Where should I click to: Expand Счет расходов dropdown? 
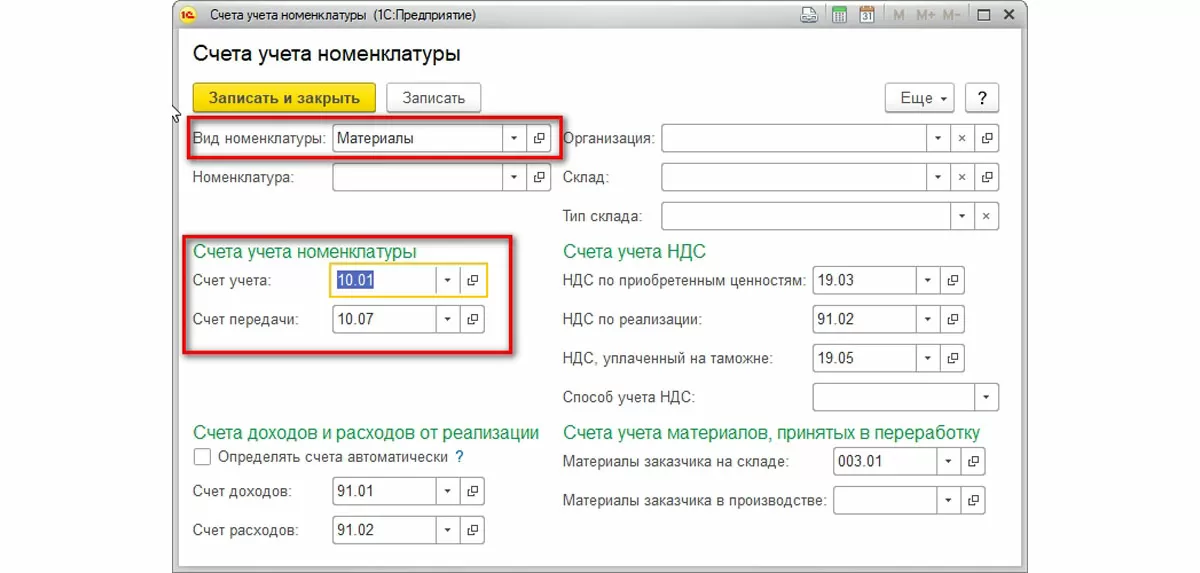[x=448, y=530]
